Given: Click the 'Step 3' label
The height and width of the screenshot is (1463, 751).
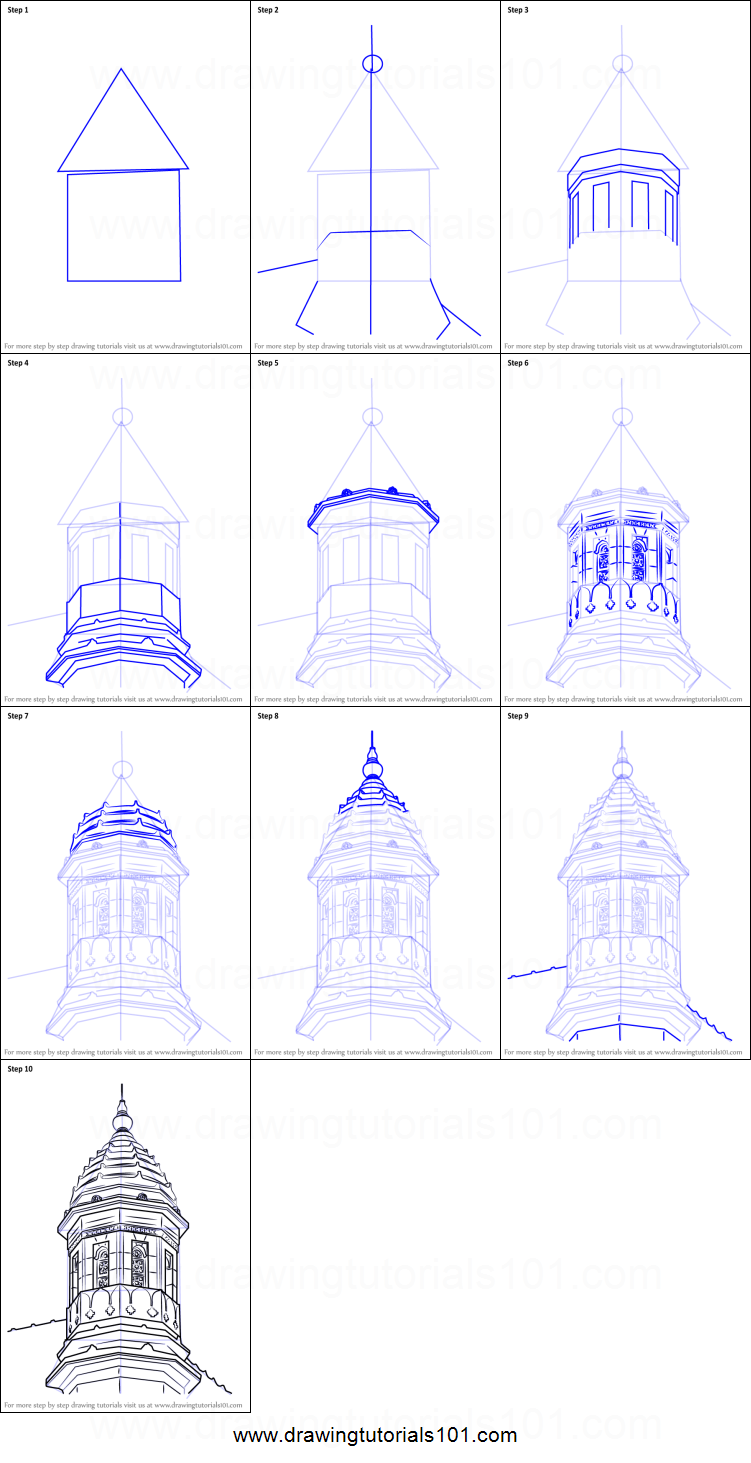Looking at the screenshot, I should [x=519, y=10].
